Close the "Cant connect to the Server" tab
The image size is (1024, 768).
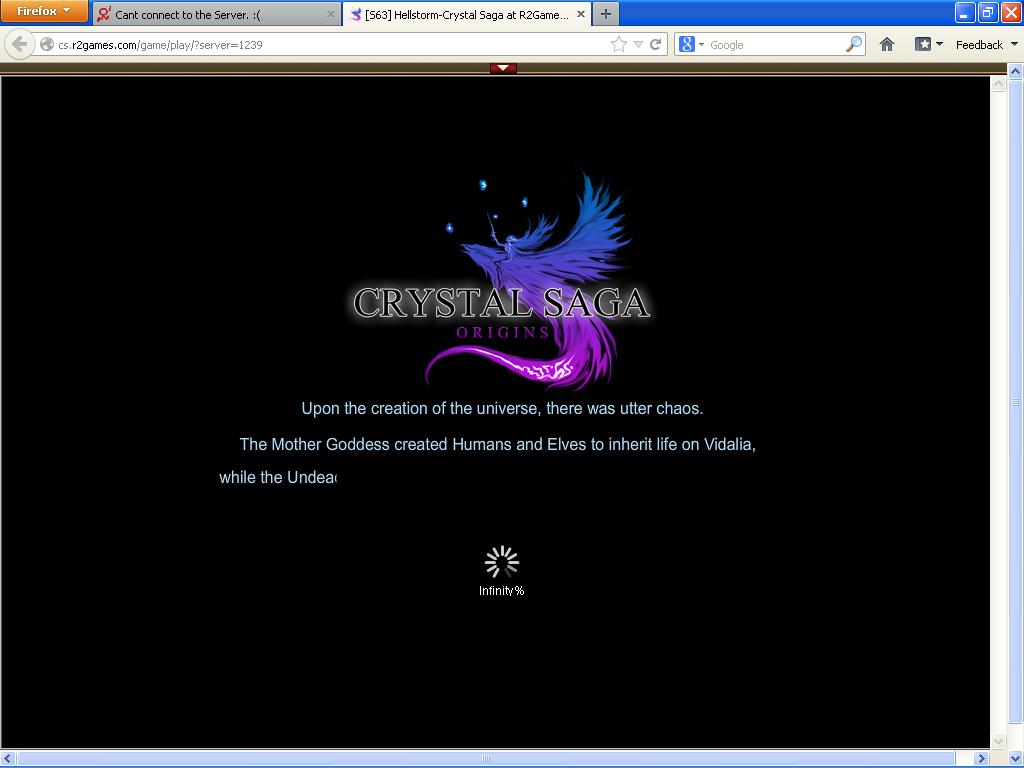coord(331,15)
